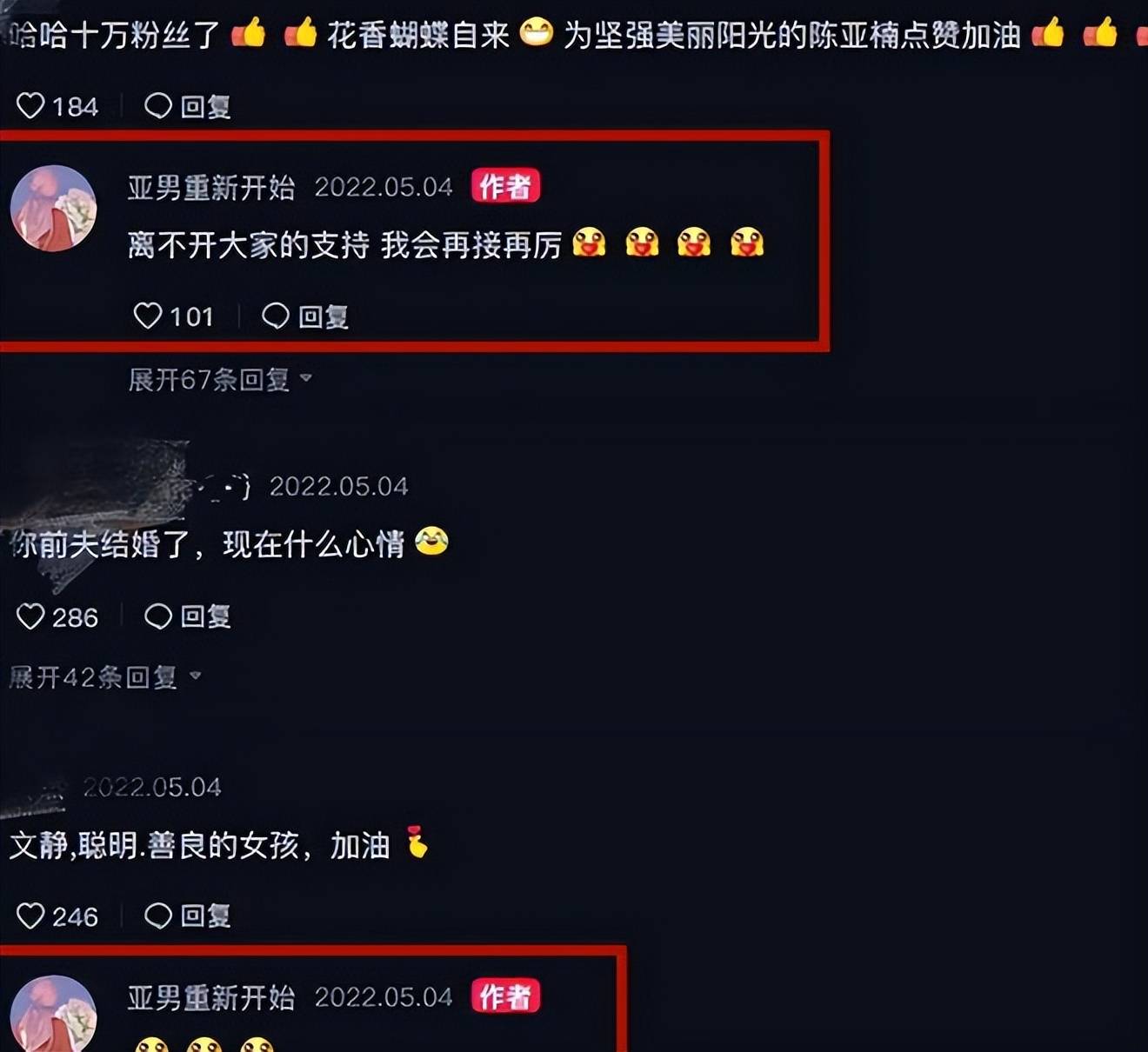Reply to the 文静聪明善良的女孩 comment
This screenshot has width=1148, height=1052.
[x=187, y=916]
